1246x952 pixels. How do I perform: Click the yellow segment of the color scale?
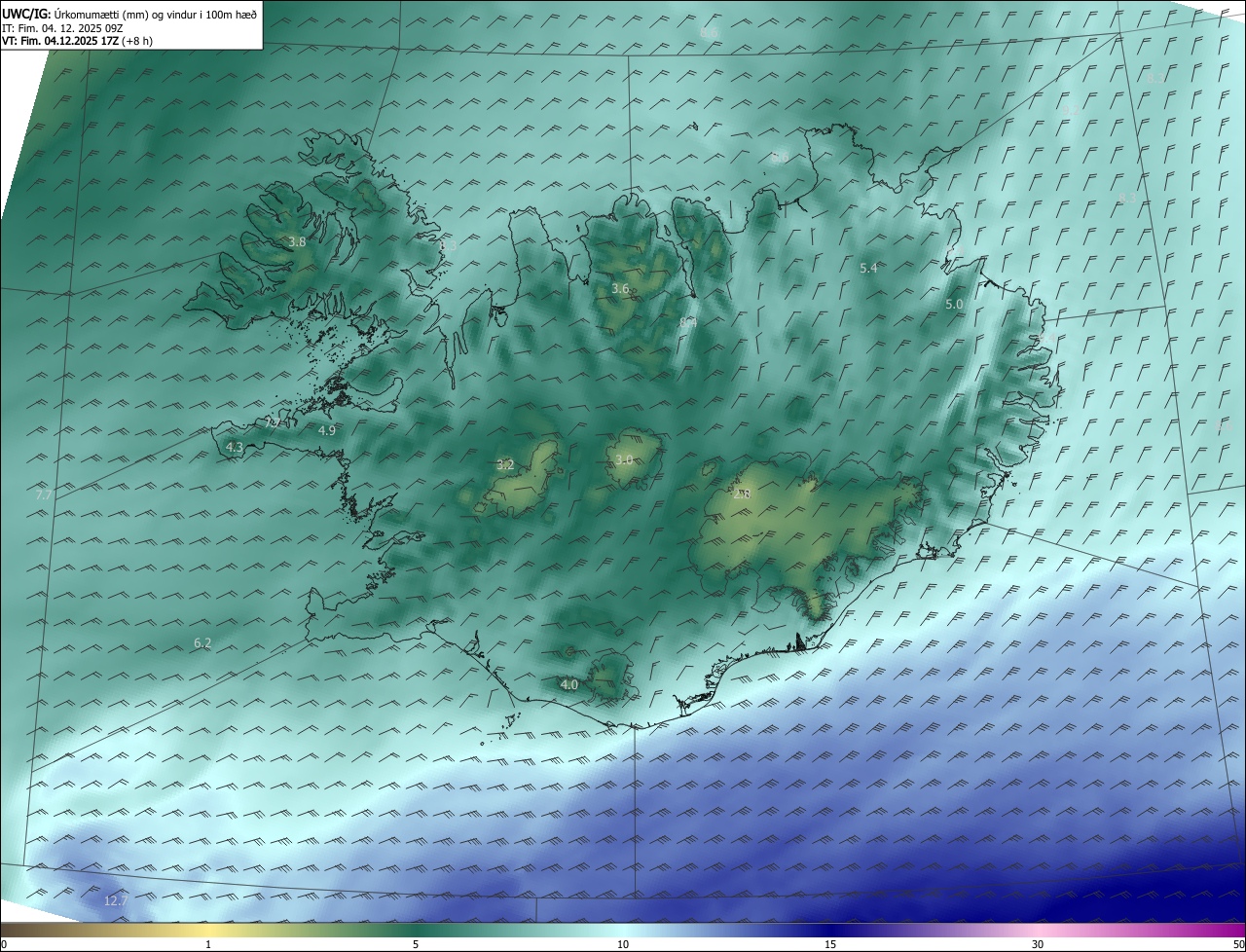pos(208,930)
